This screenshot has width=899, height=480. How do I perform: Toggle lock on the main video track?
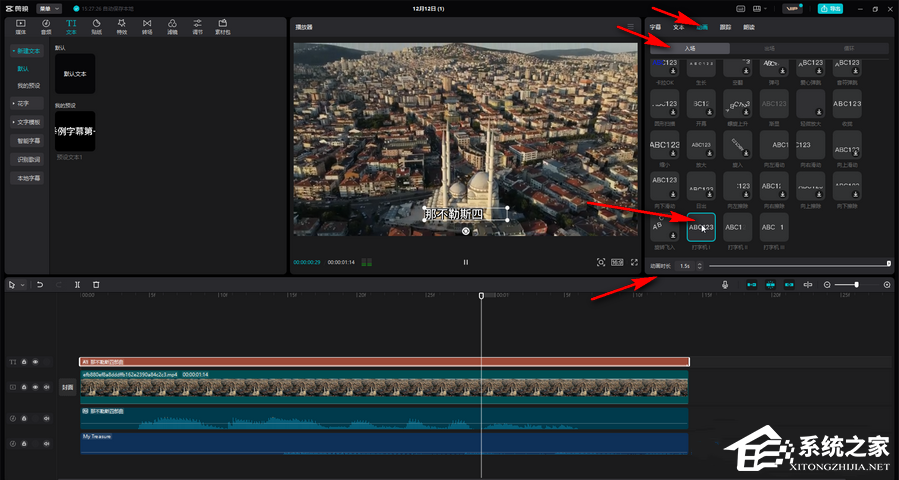point(23,386)
